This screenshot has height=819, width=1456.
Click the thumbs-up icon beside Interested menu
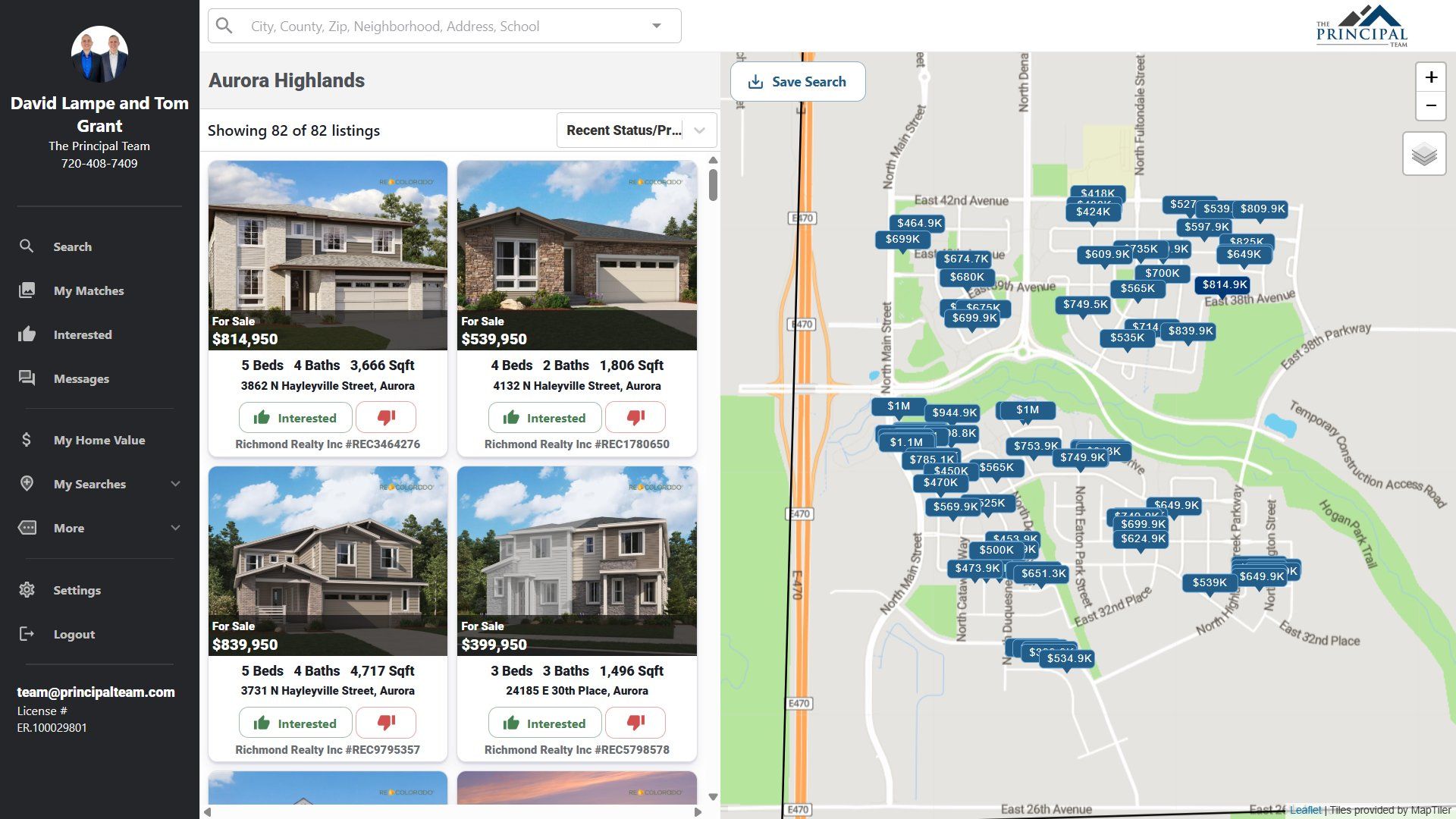tap(27, 334)
